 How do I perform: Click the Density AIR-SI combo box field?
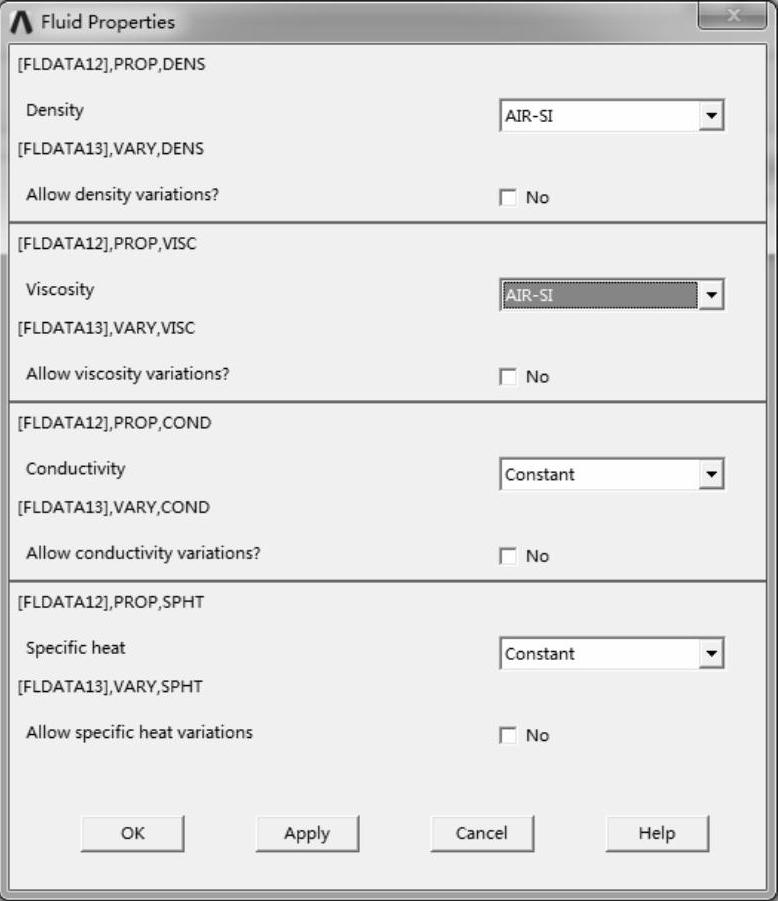point(598,116)
